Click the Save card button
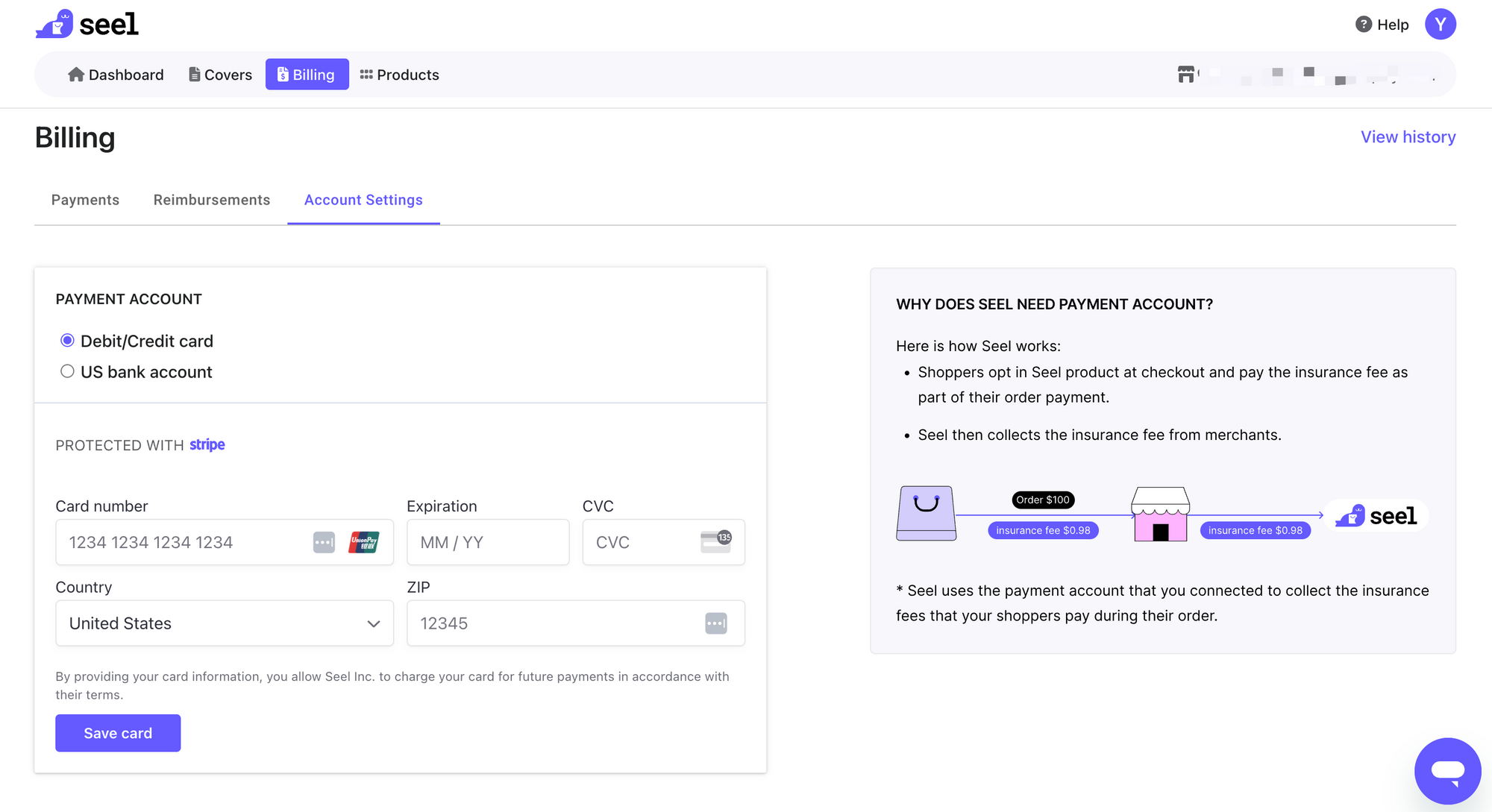 [x=118, y=733]
